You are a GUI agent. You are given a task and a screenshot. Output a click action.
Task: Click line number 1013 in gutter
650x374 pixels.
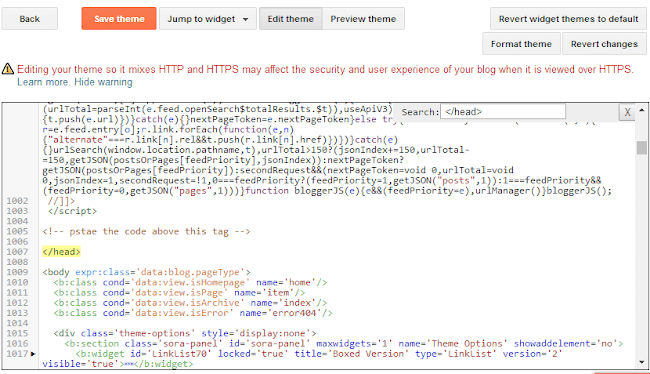17,313
